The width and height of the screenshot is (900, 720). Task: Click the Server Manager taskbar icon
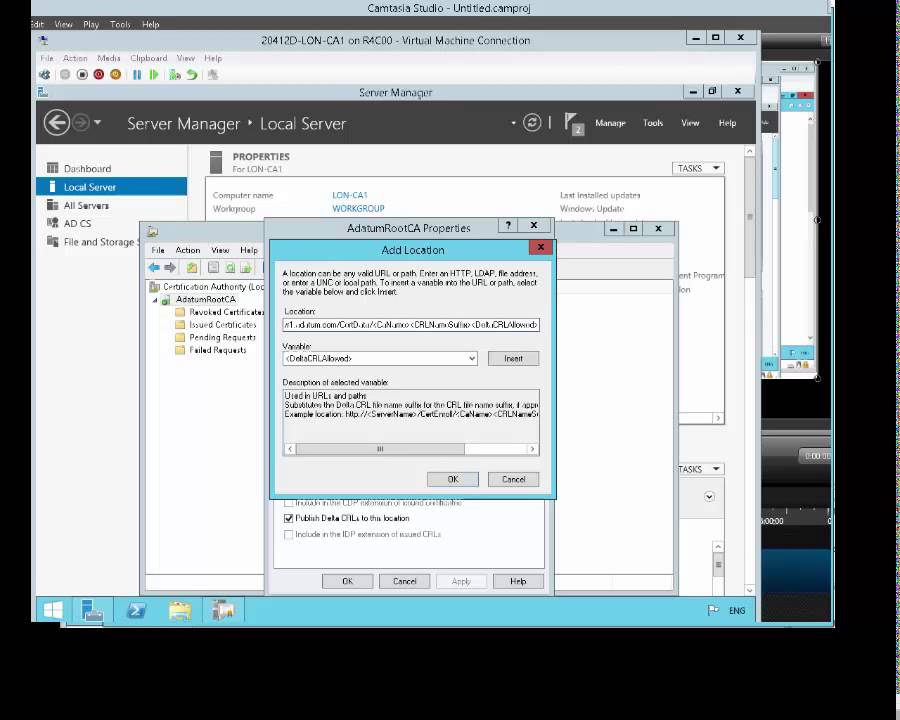(92, 610)
